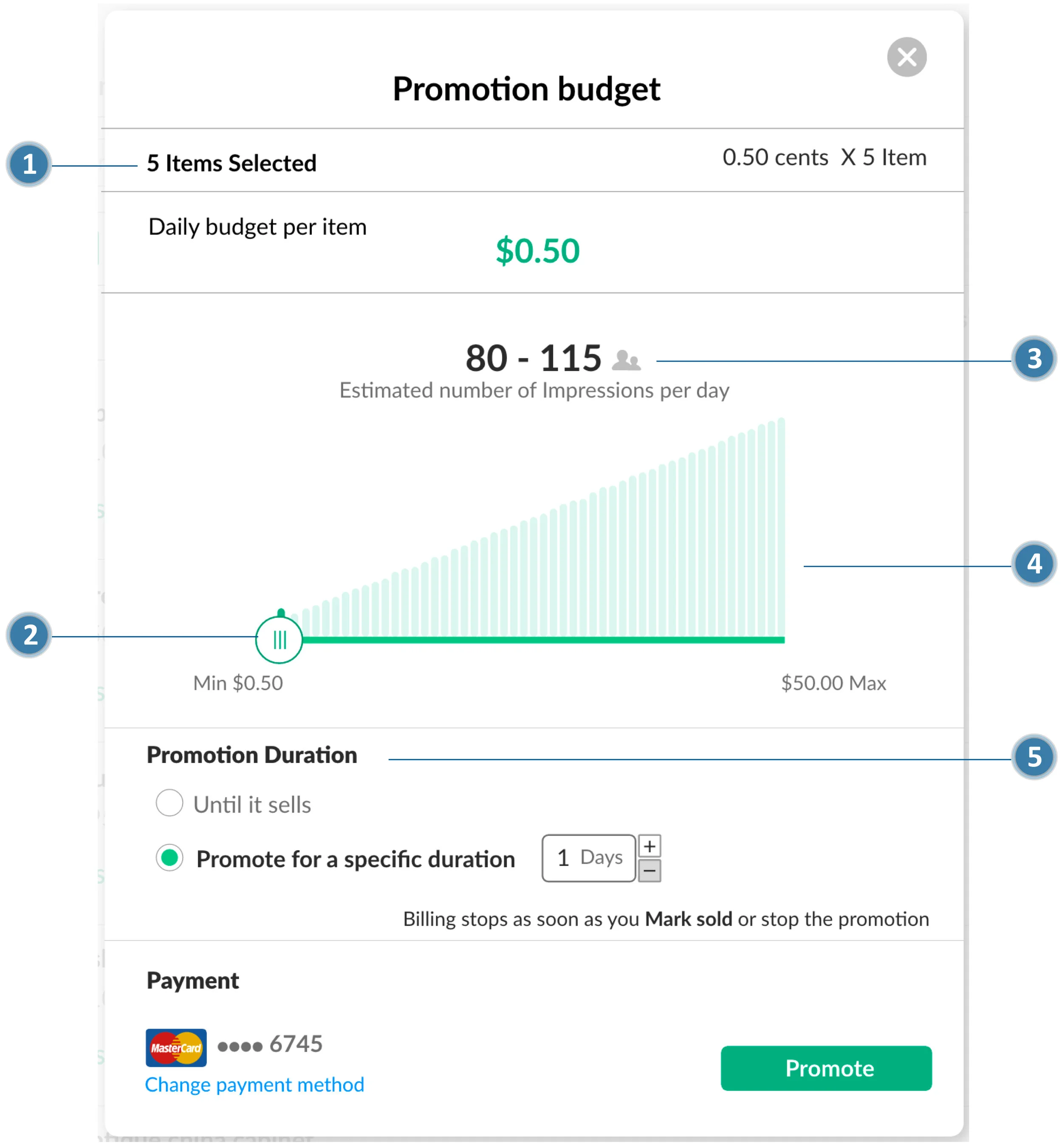Click annotation marker number 2
This screenshot has width=1062, height=1148.
click(x=29, y=635)
